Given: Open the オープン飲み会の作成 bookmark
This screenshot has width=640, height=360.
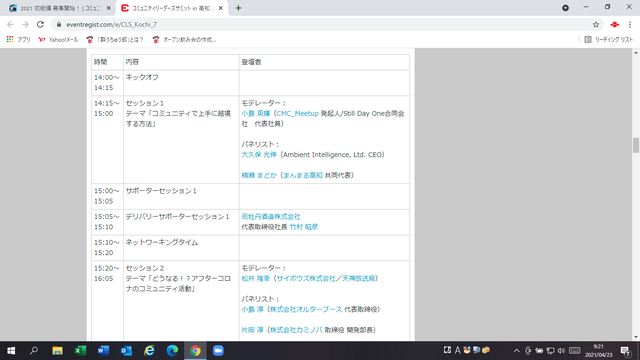Looking at the screenshot, I should [x=184, y=40].
